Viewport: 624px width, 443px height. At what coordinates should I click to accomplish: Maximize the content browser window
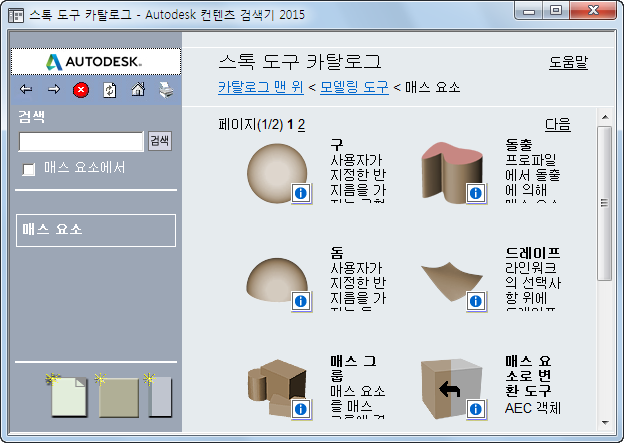click(x=556, y=11)
